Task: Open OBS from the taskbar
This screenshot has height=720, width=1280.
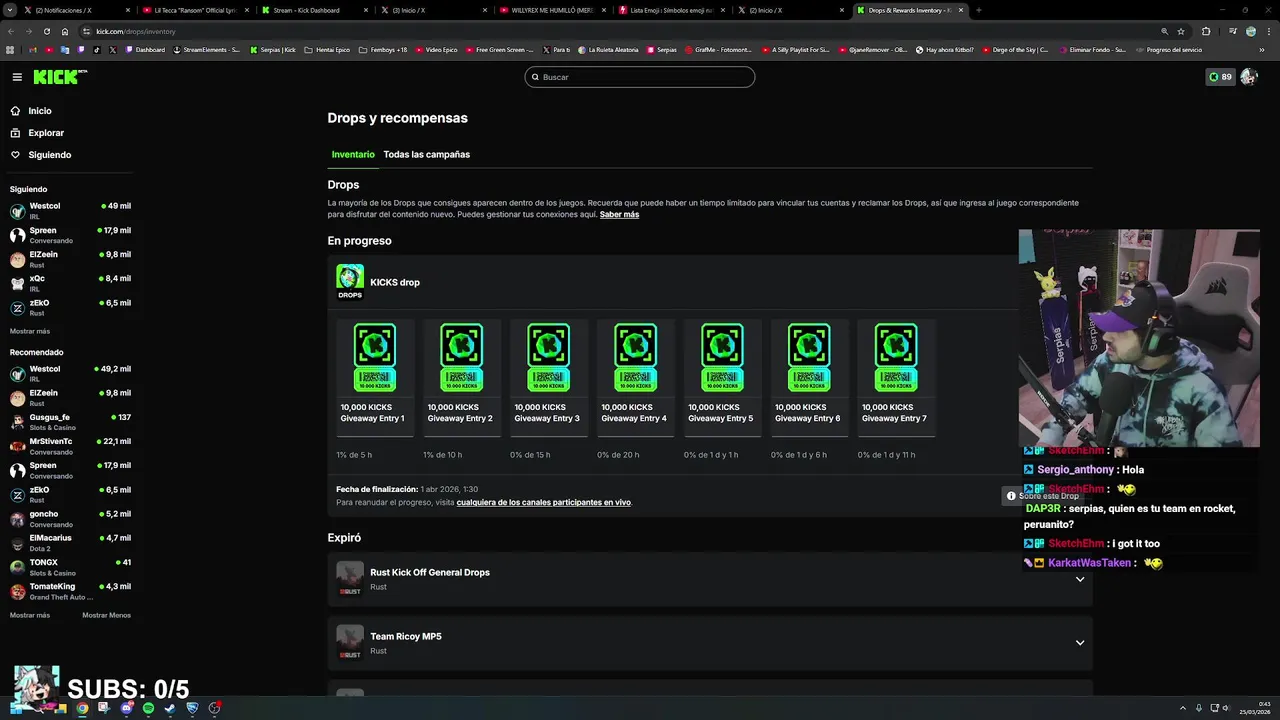Action: click(214, 708)
